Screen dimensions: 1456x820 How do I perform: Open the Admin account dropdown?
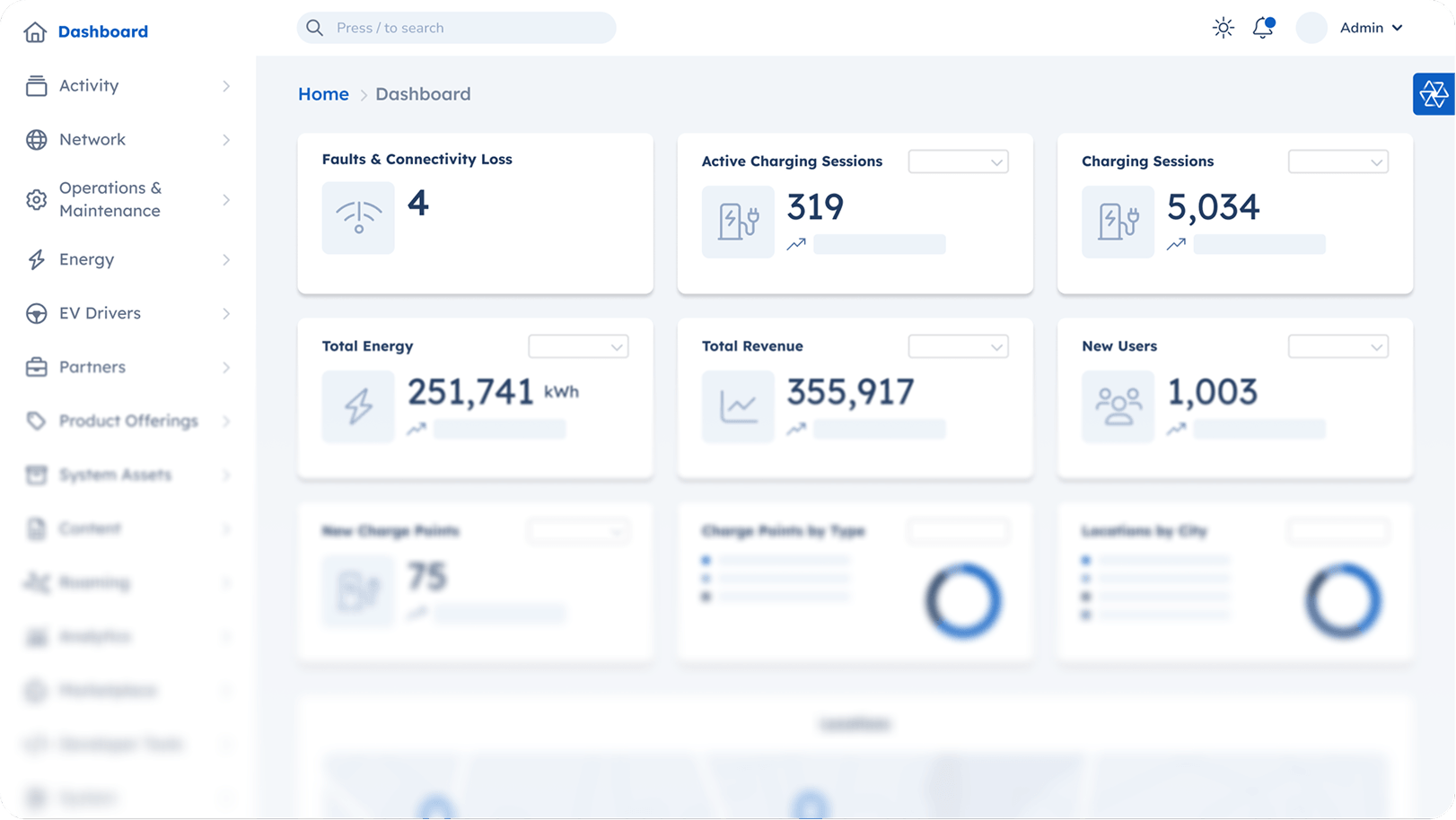click(1372, 28)
